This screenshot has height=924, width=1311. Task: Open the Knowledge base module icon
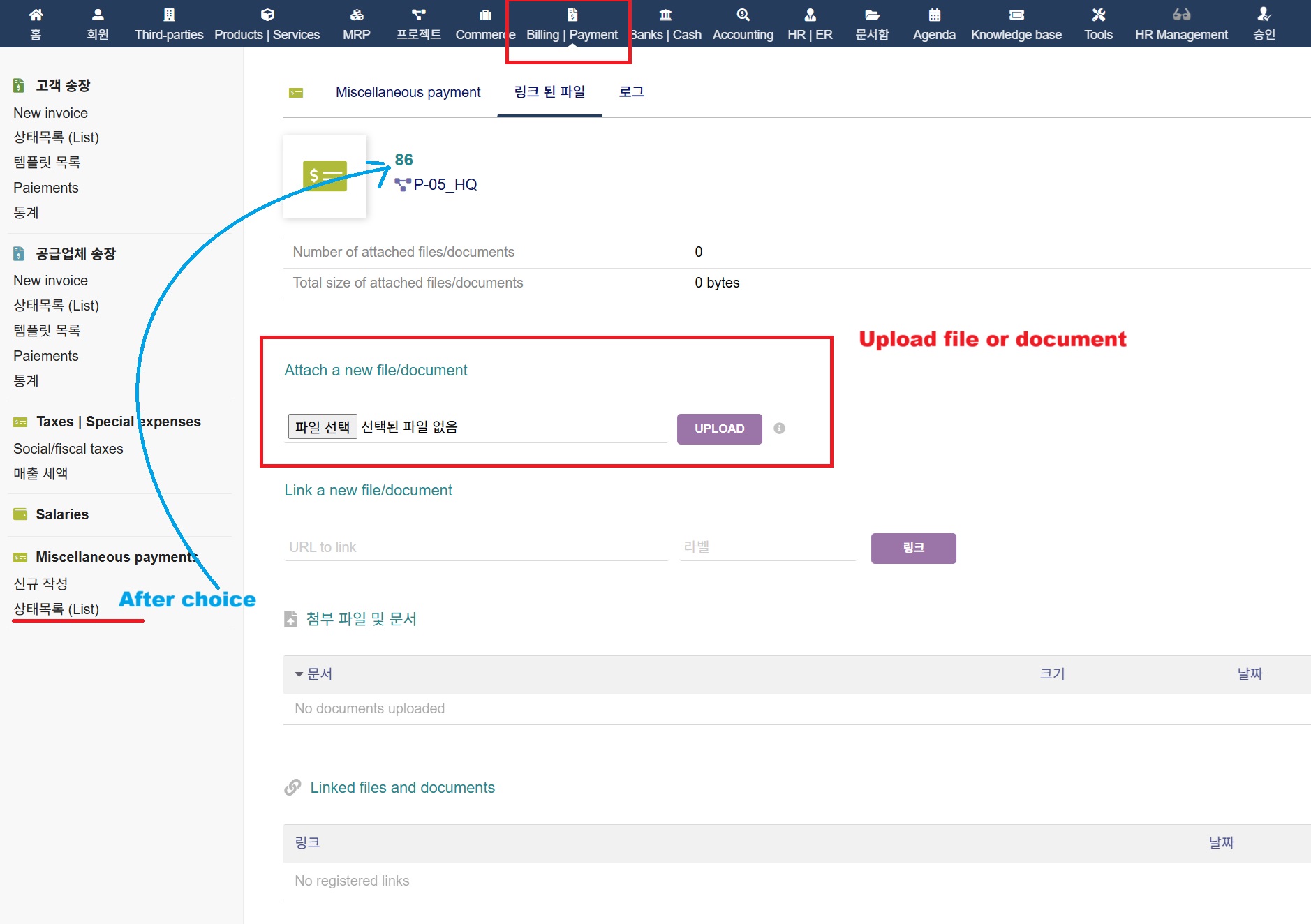(1016, 15)
